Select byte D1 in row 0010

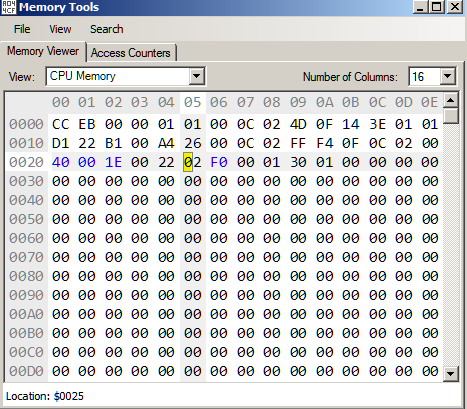(x=61, y=143)
